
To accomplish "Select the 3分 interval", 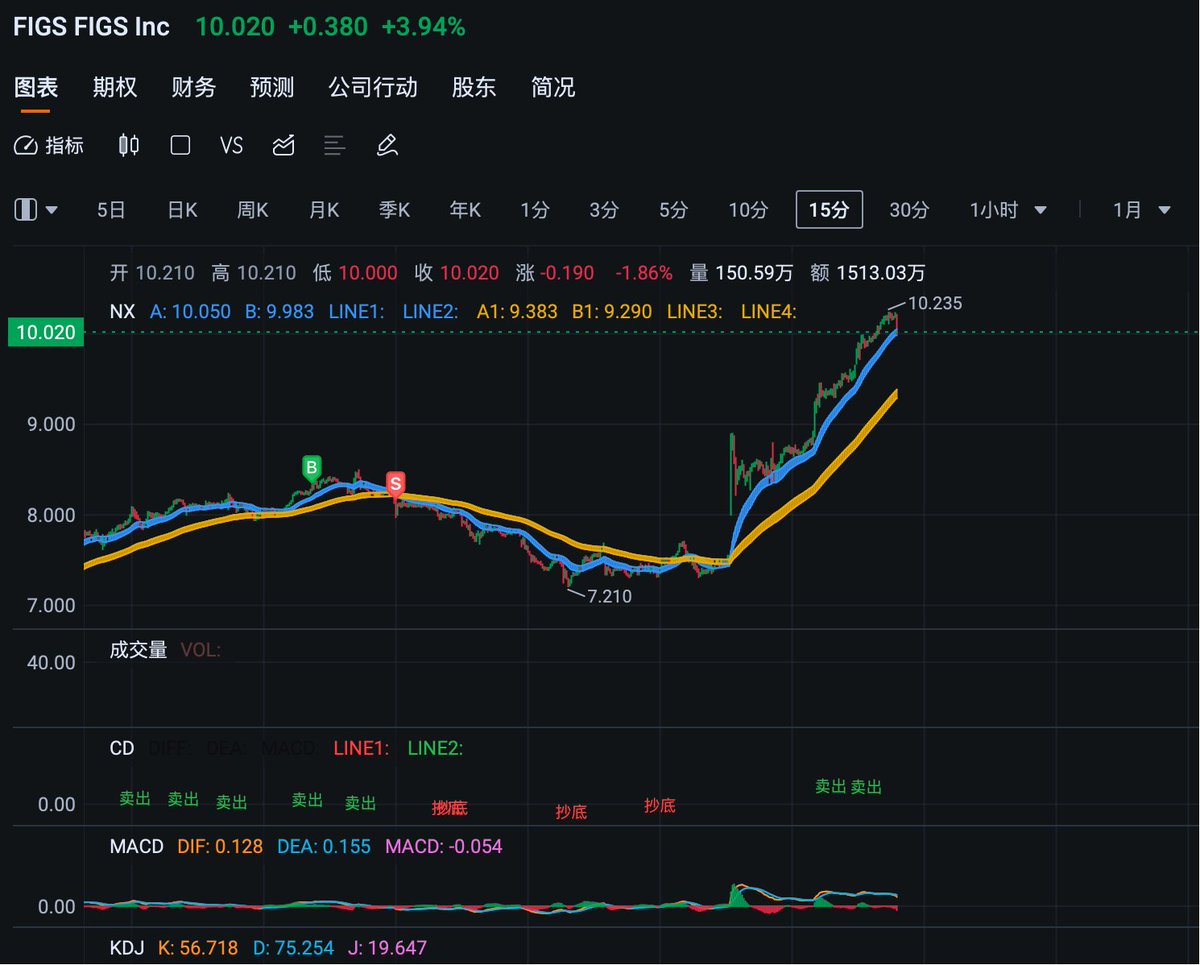I will click(604, 210).
